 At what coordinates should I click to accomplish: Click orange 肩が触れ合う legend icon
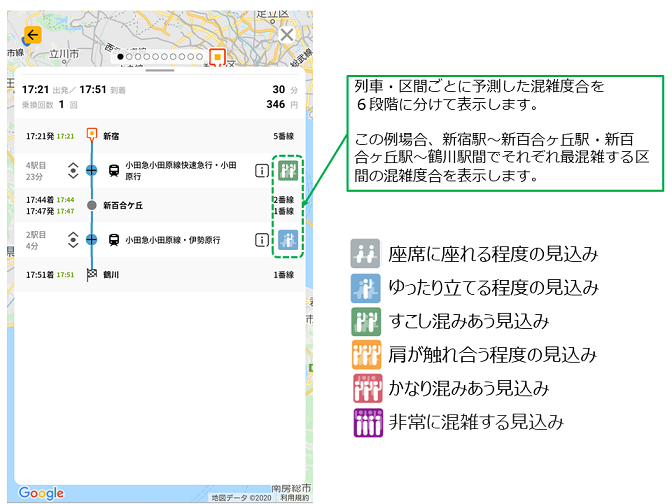pyautogui.click(x=366, y=355)
